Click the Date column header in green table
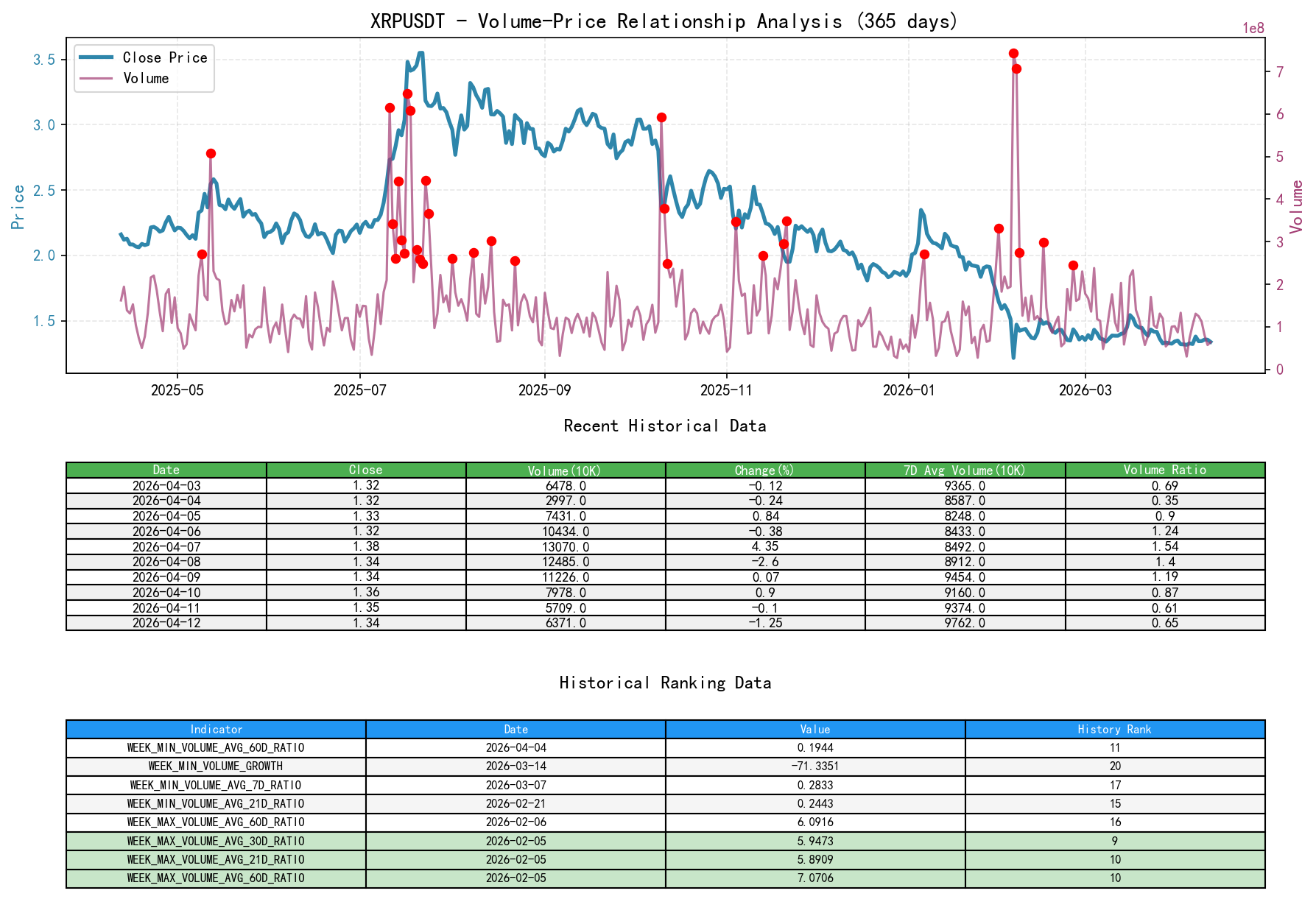This screenshot has width=1316, height=899. click(166, 470)
